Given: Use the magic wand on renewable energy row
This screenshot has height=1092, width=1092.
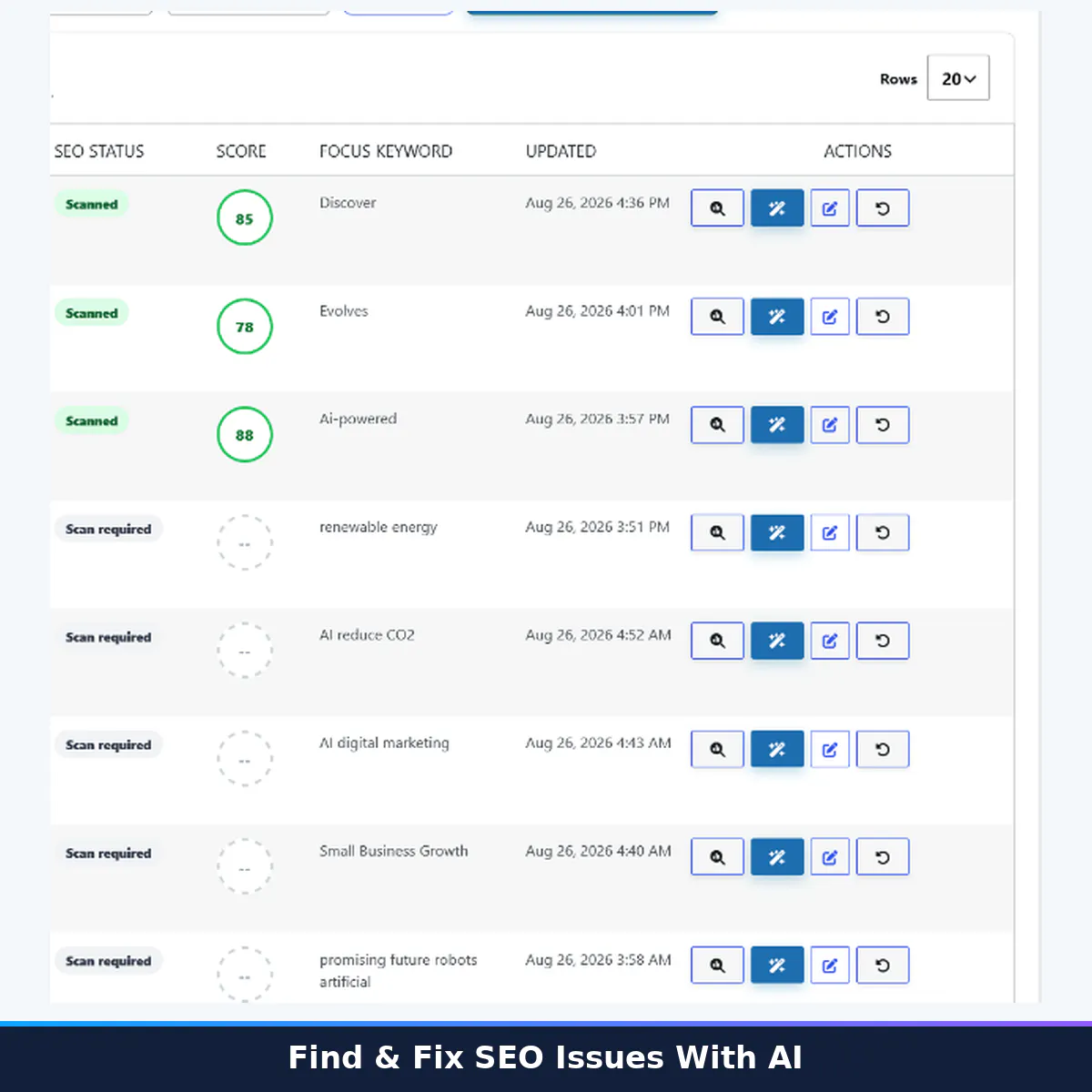Looking at the screenshot, I should click(x=777, y=532).
